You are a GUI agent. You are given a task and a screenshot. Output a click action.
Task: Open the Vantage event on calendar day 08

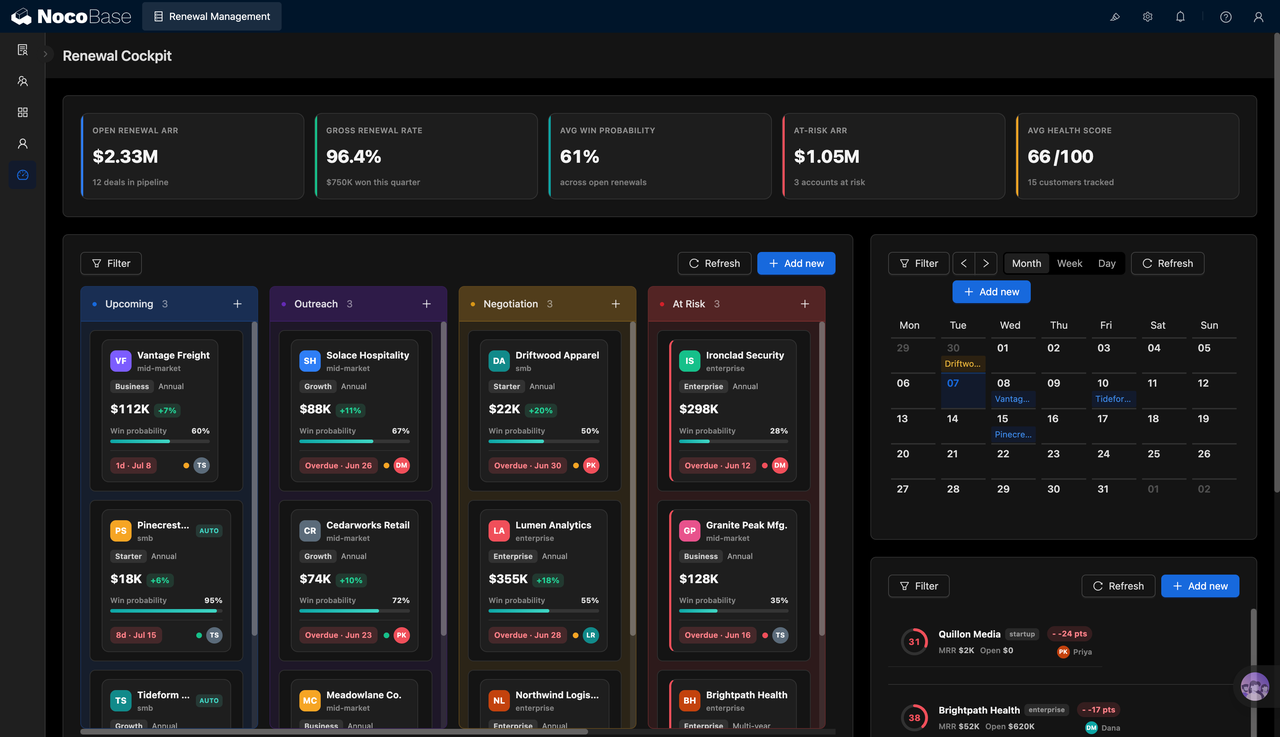pos(1012,399)
